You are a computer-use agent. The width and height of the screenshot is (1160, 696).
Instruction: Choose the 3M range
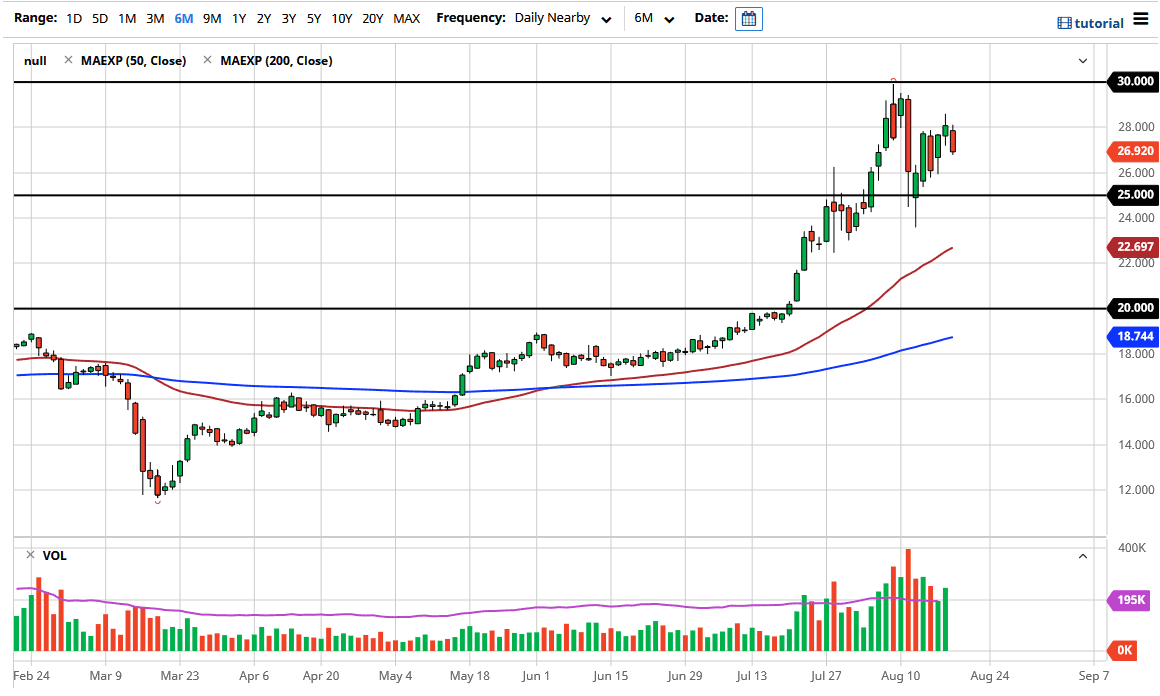(155, 19)
